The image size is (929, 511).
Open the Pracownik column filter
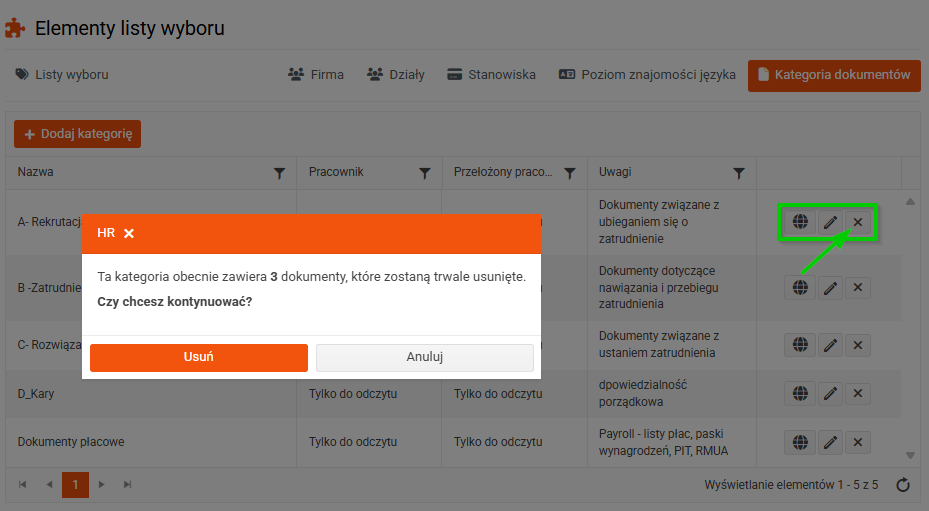pyautogui.click(x=424, y=173)
